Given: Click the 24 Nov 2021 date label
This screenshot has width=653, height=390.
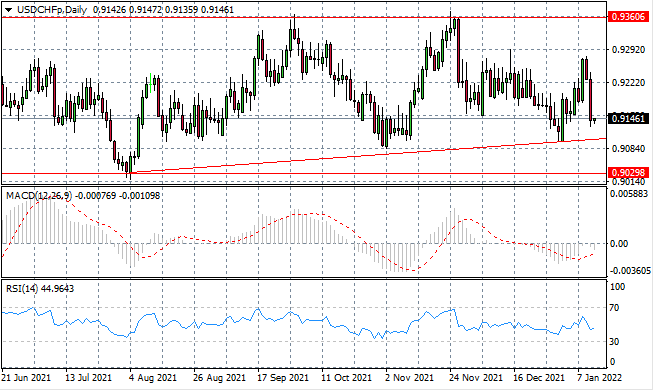Looking at the screenshot, I should 475,378.
